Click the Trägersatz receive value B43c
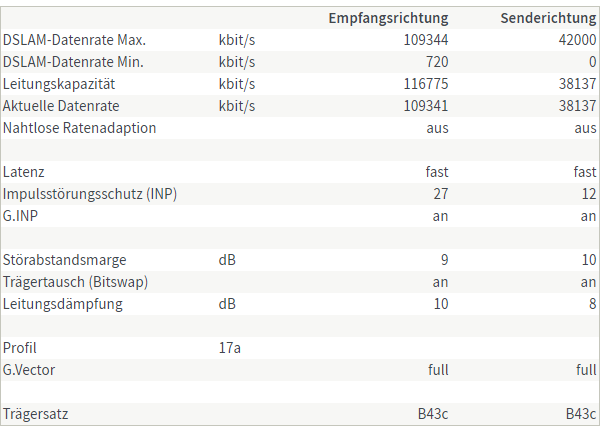 click(x=433, y=414)
